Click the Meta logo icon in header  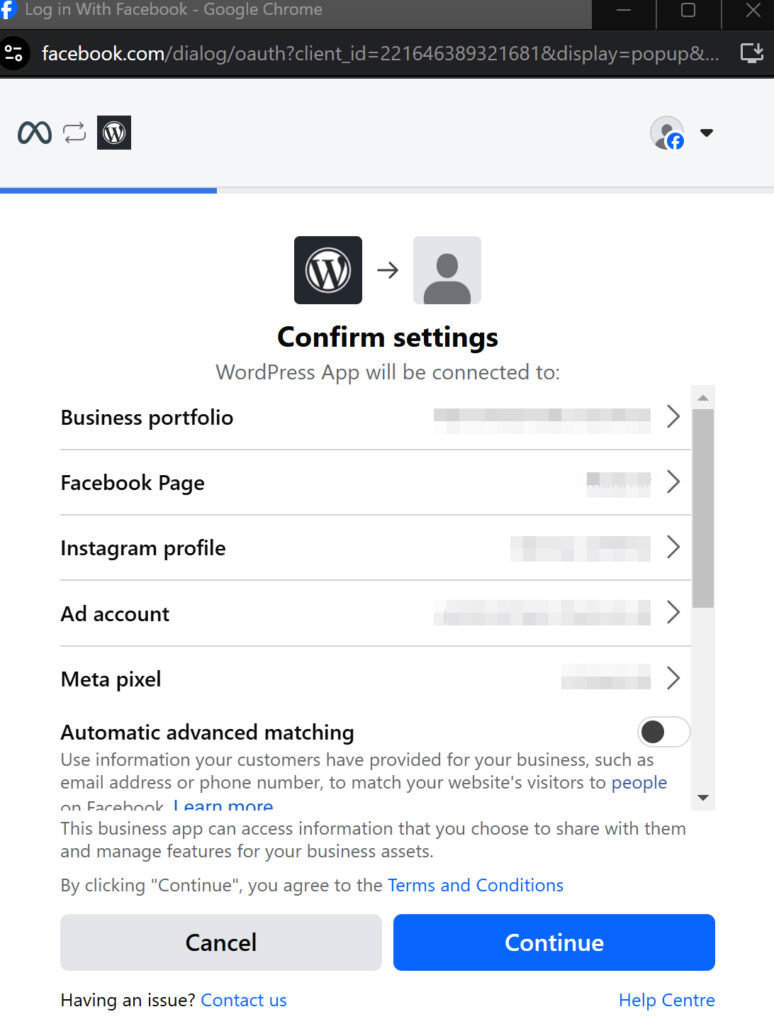[x=34, y=133]
